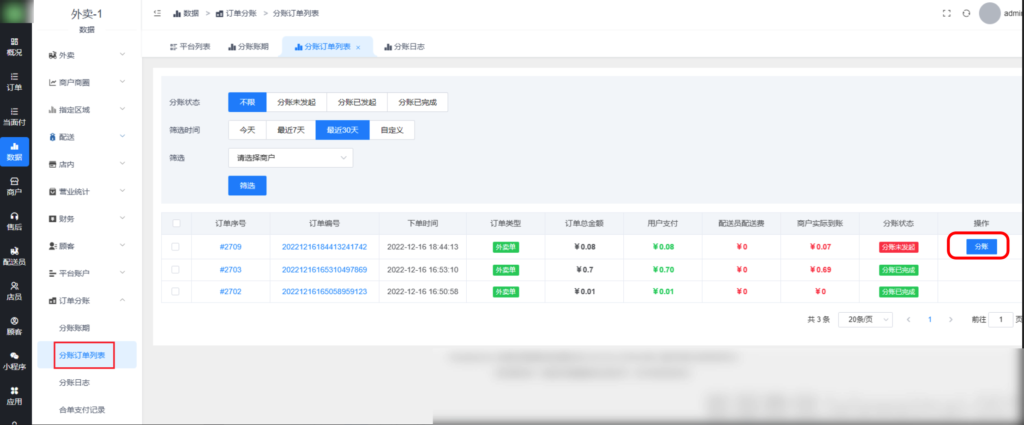Collapse menu using top-left fold icon
The width and height of the screenshot is (1024, 425).
coord(157,13)
